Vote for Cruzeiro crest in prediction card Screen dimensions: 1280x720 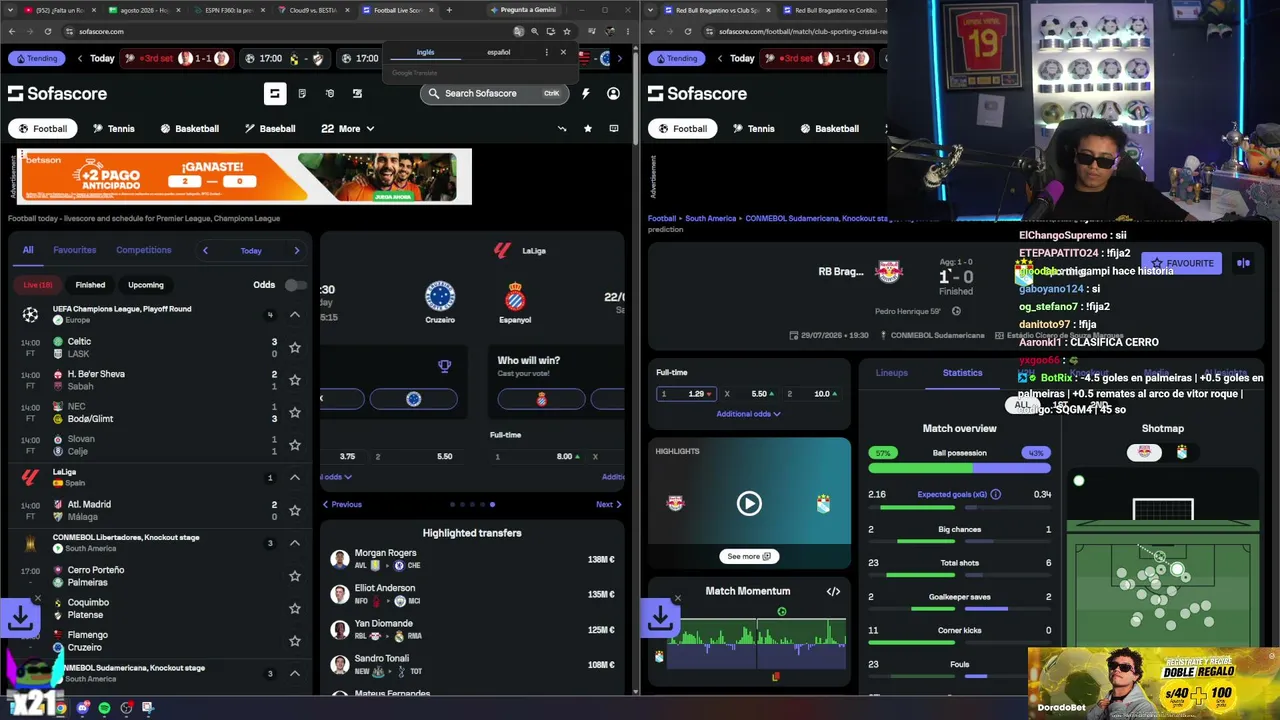pos(413,399)
